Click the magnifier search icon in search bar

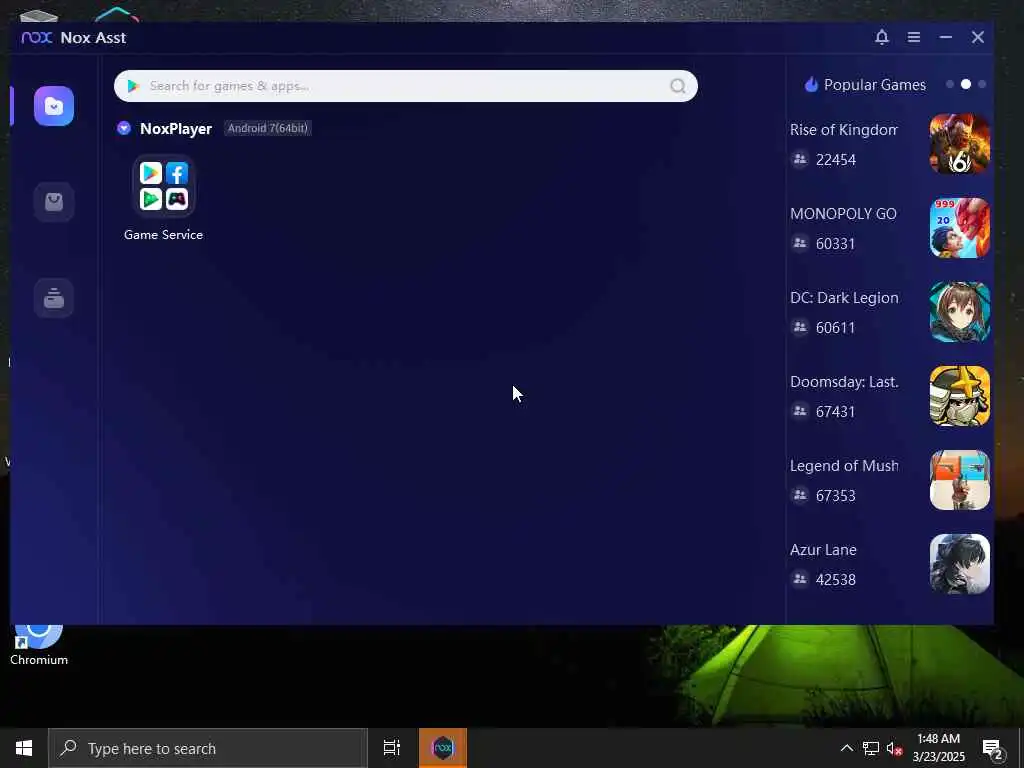point(678,86)
